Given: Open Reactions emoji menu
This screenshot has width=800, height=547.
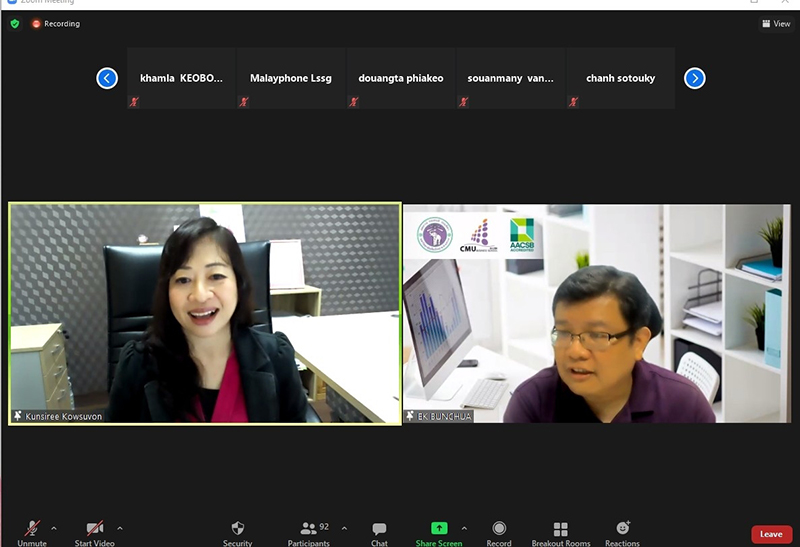Looking at the screenshot, I should [x=622, y=533].
